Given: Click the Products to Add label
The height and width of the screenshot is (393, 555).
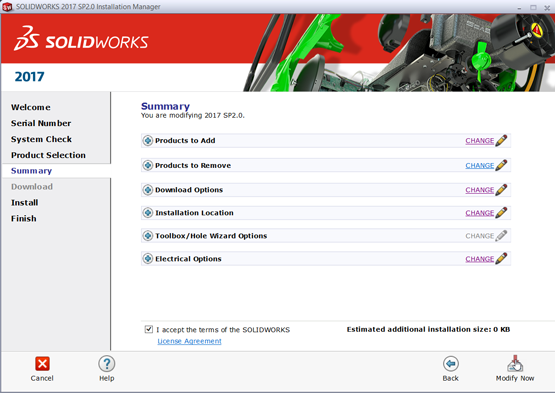Looking at the screenshot, I should [185, 141].
